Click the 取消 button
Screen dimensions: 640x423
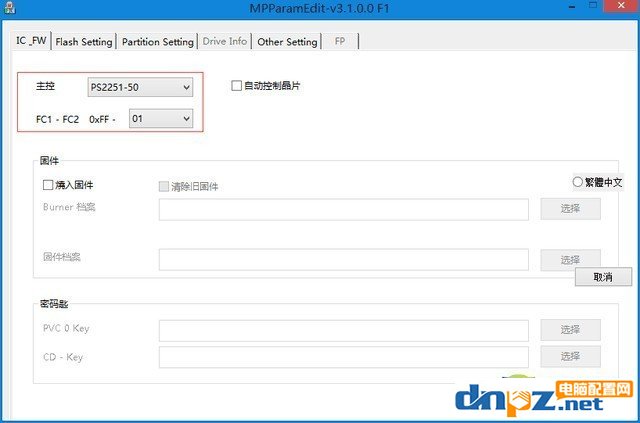[x=603, y=277]
